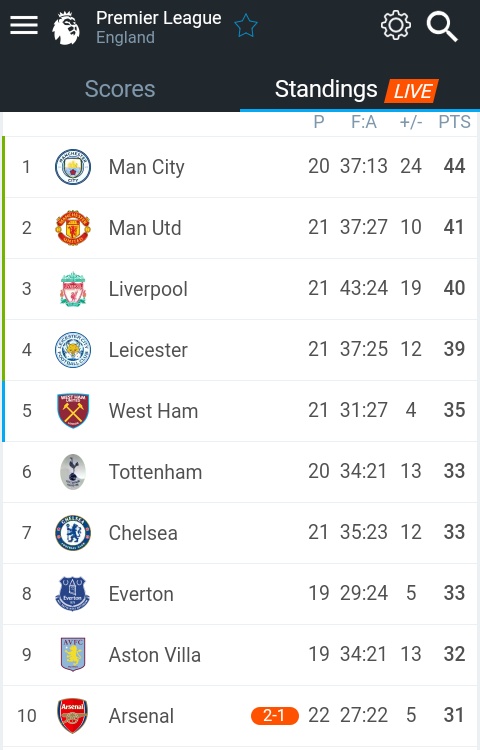Click the Premier League lion logo
This screenshot has width=480, height=750.
pos(66,28)
